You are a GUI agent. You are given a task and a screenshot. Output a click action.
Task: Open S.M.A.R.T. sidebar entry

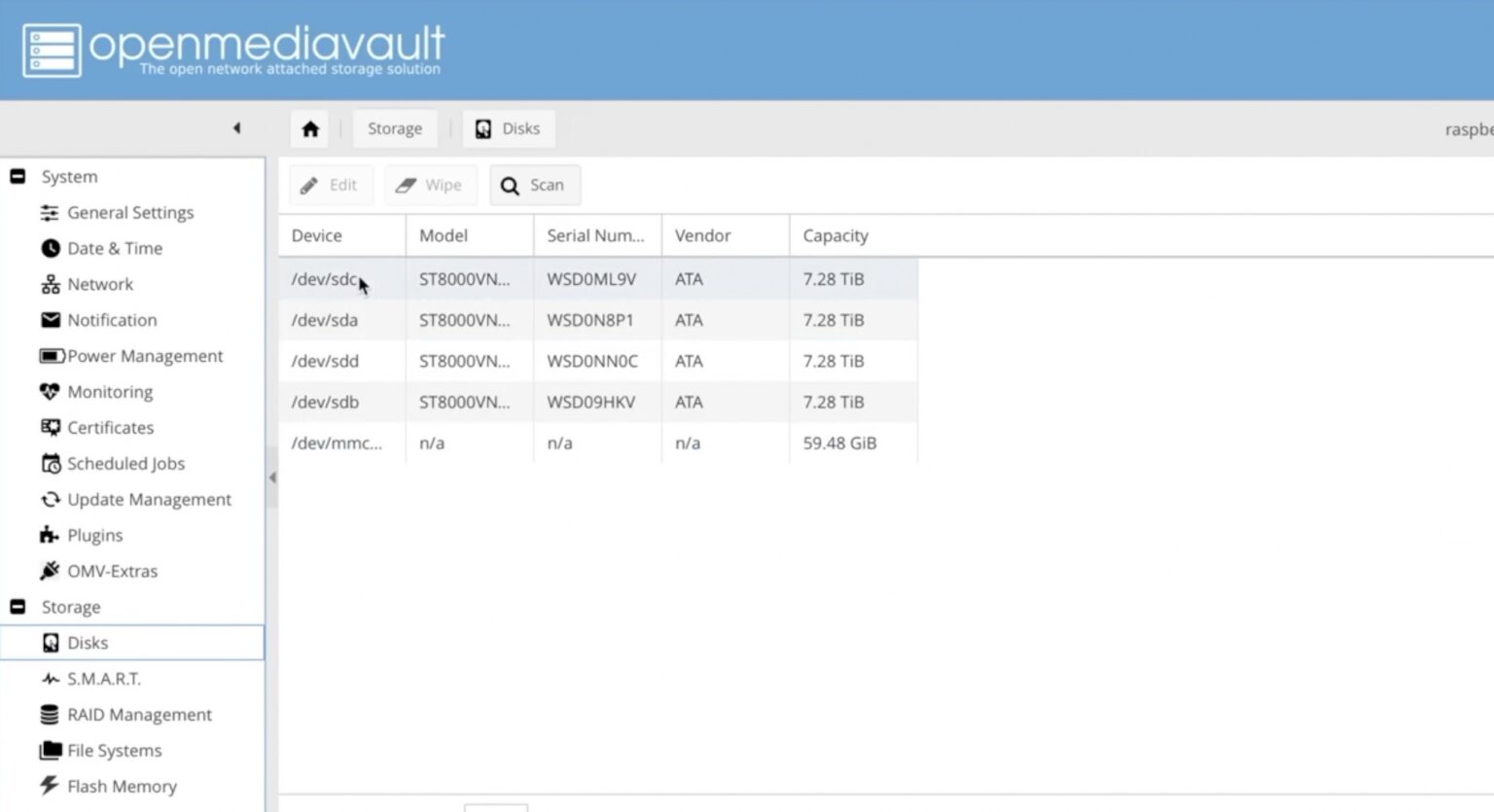pos(103,679)
